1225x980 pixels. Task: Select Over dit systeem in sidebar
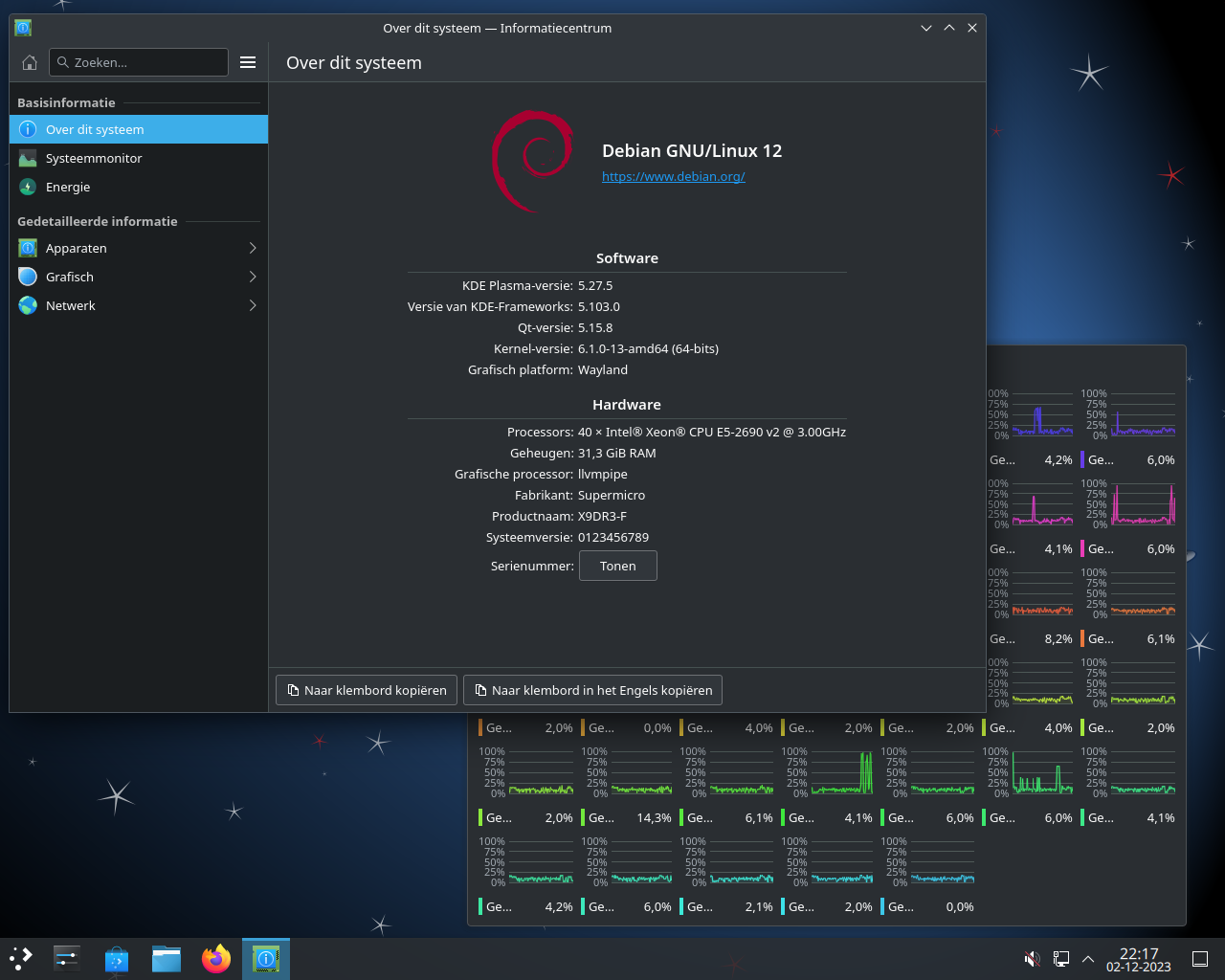click(x=139, y=129)
